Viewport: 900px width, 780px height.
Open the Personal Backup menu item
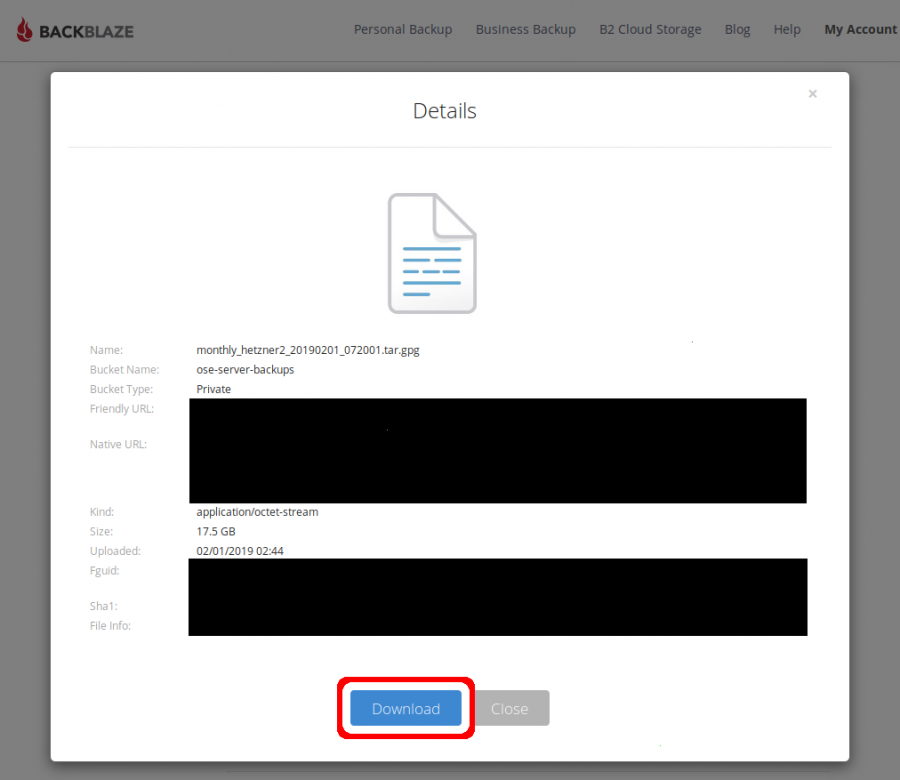(x=403, y=30)
